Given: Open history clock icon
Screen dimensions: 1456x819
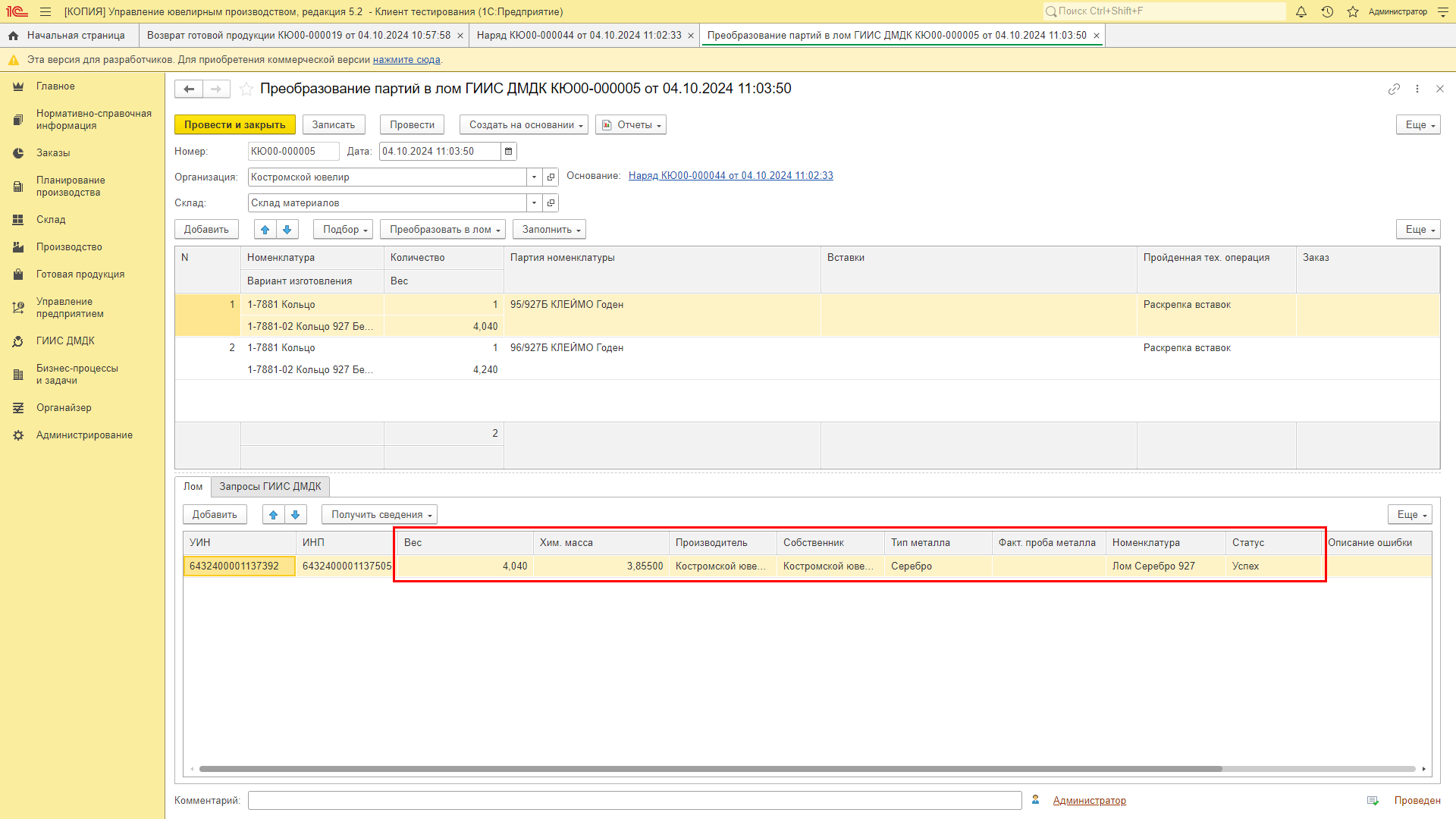Looking at the screenshot, I should 1327,11.
